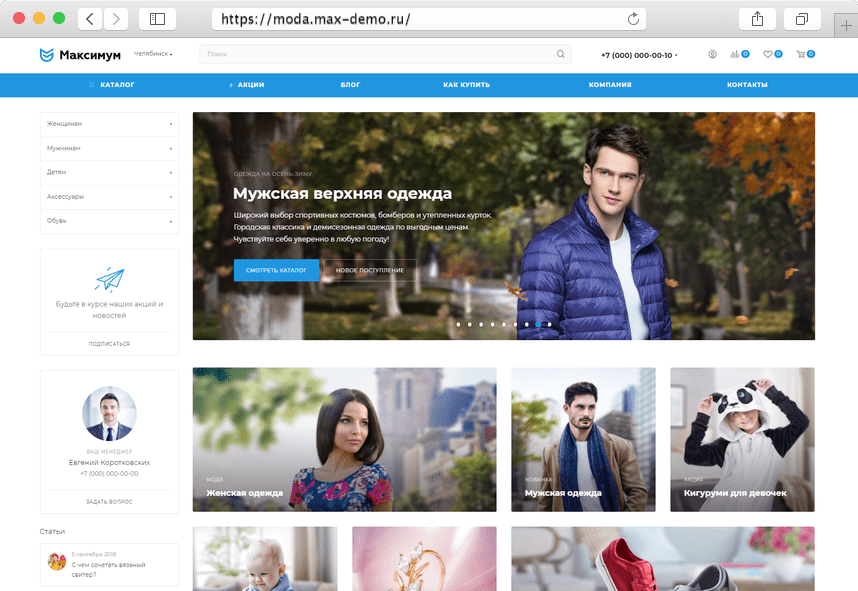Select the city dropdown Челябинск
The width and height of the screenshot is (858, 591).
(153, 54)
